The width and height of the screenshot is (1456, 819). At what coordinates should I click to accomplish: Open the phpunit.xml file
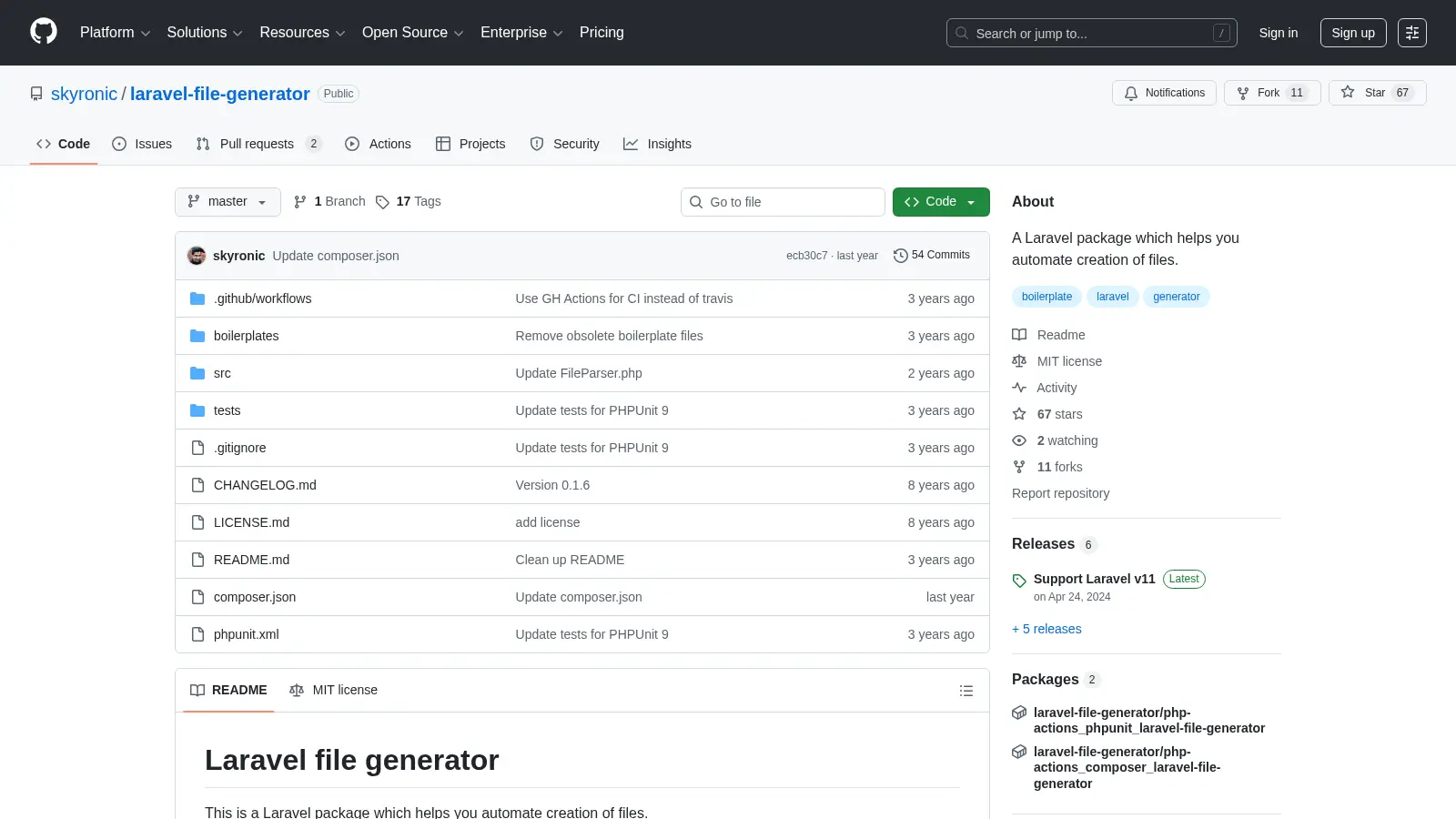247,634
